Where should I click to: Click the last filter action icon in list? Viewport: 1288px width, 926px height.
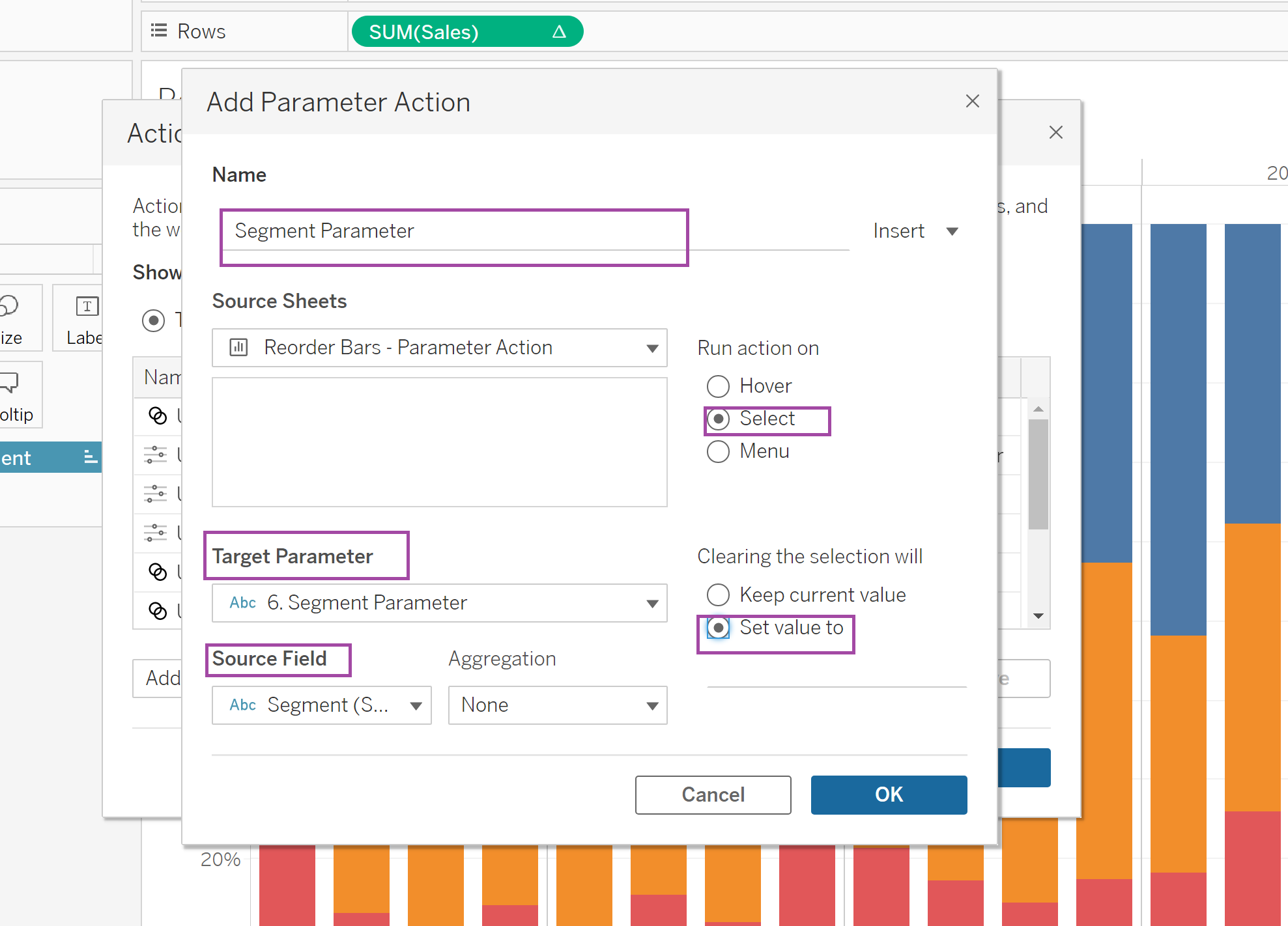[158, 610]
